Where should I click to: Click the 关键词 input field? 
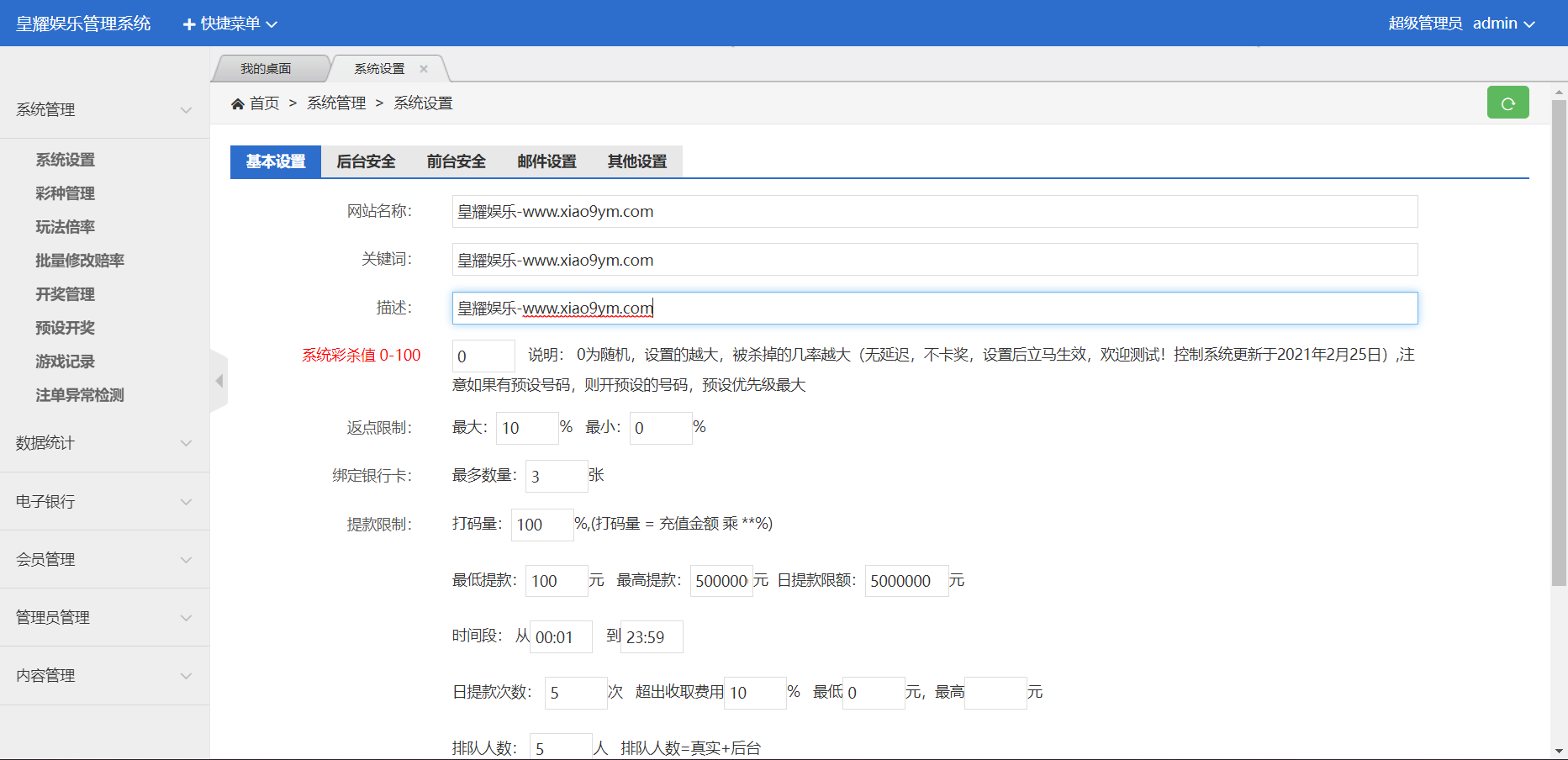935,260
